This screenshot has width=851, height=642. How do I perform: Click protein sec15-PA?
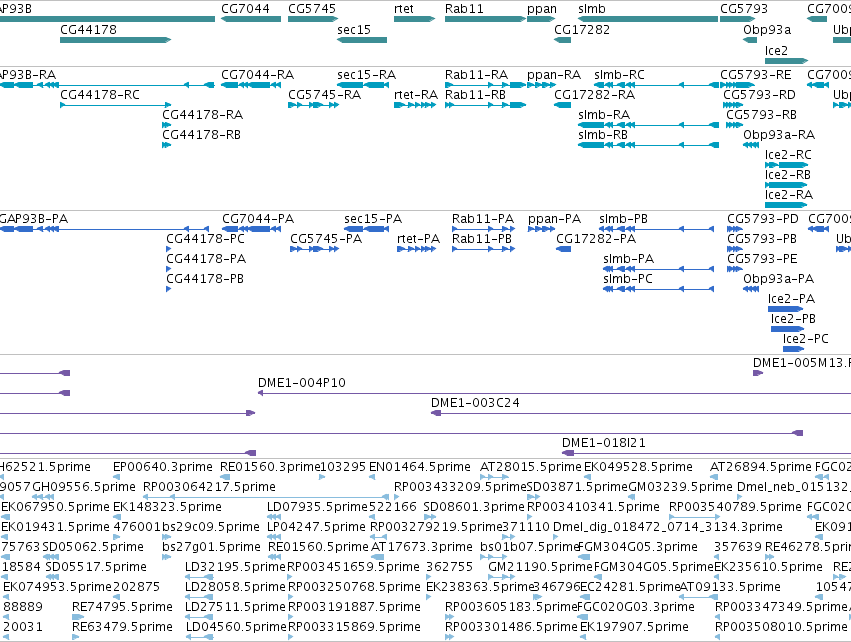[x=373, y=219]
